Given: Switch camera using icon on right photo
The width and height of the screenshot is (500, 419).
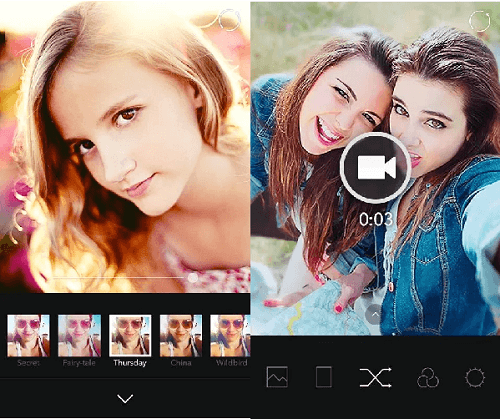Looking at the screenshot, I should (x=480, y=21).
